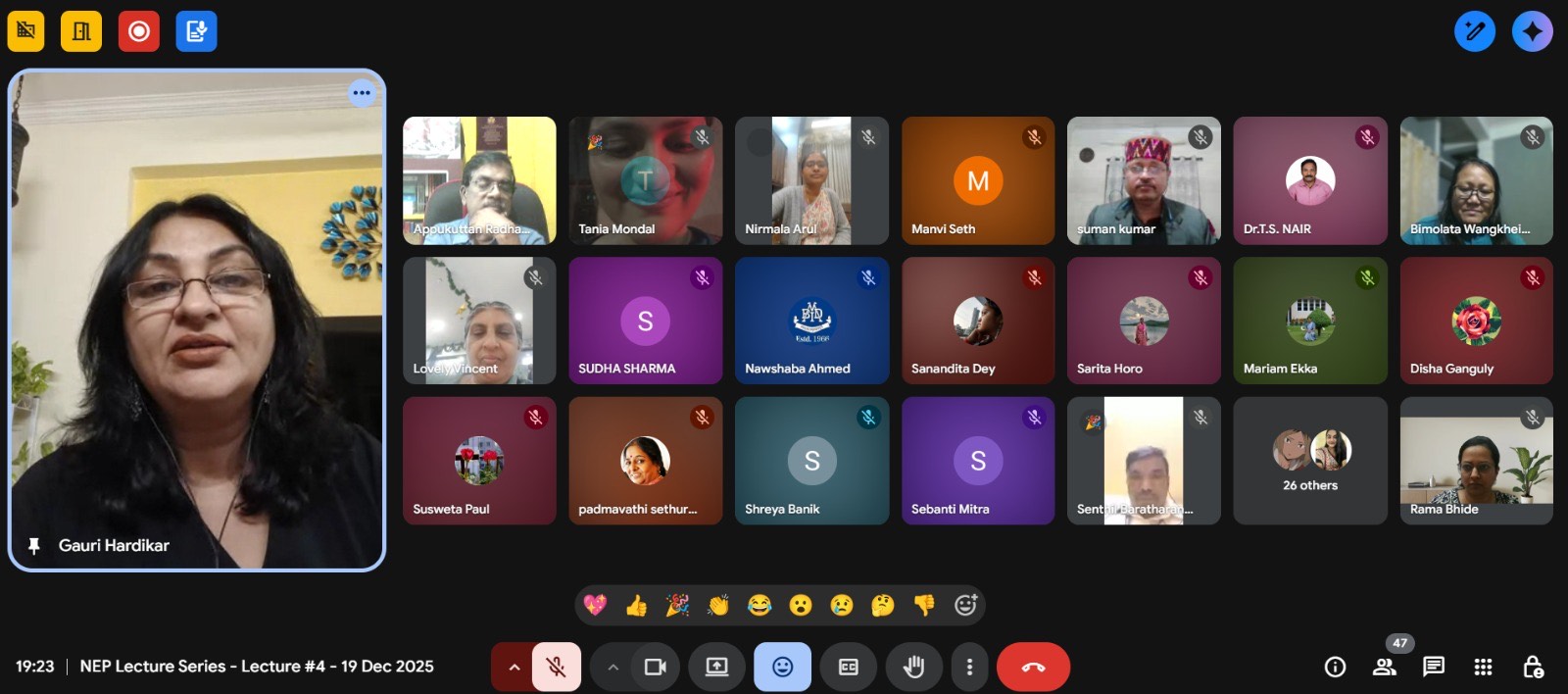Expand audio settings arrow beside microphone
1568x694 pixels.
point(514,667)
